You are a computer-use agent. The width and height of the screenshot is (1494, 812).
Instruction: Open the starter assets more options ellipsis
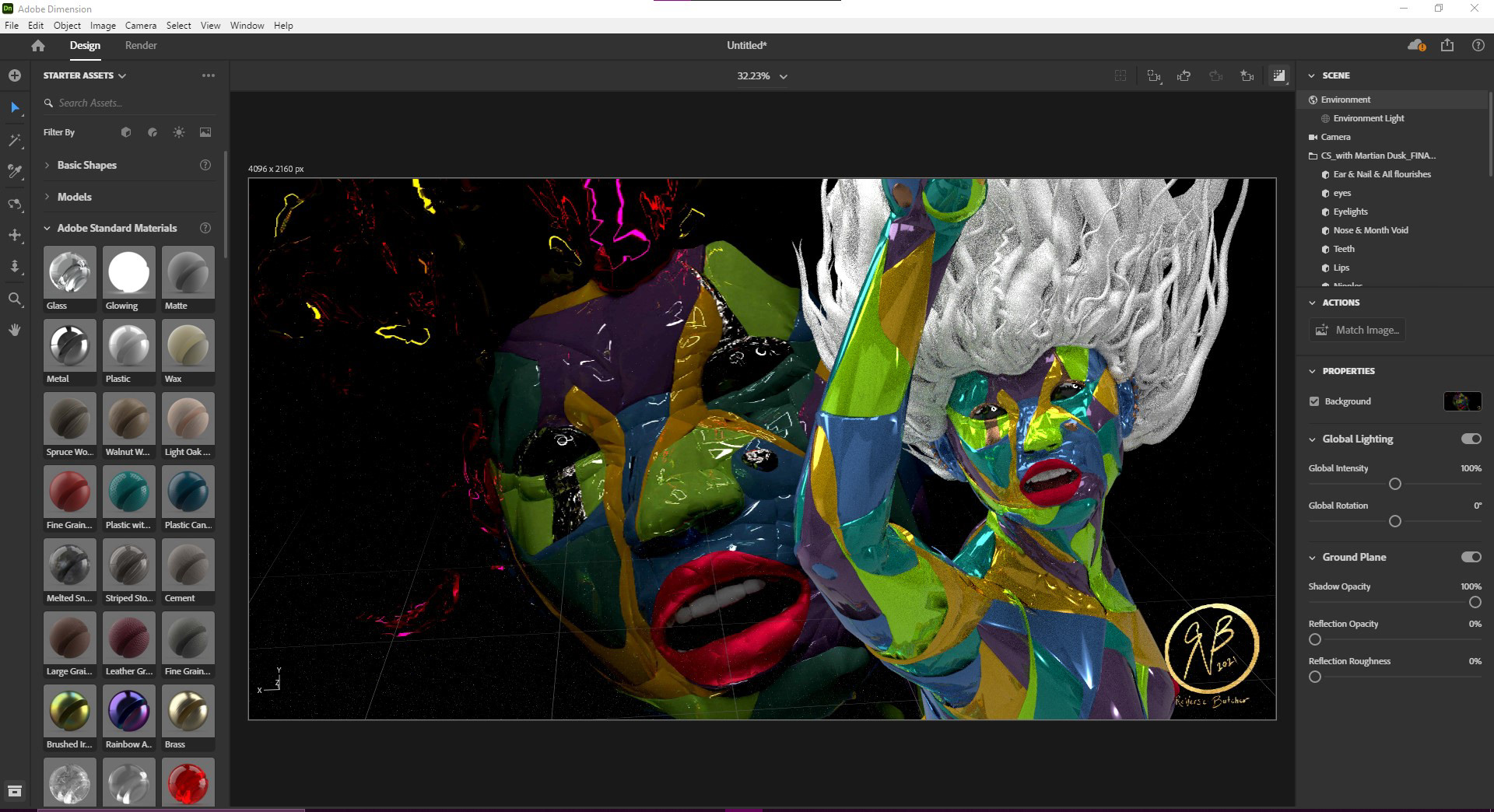point(208,75)
